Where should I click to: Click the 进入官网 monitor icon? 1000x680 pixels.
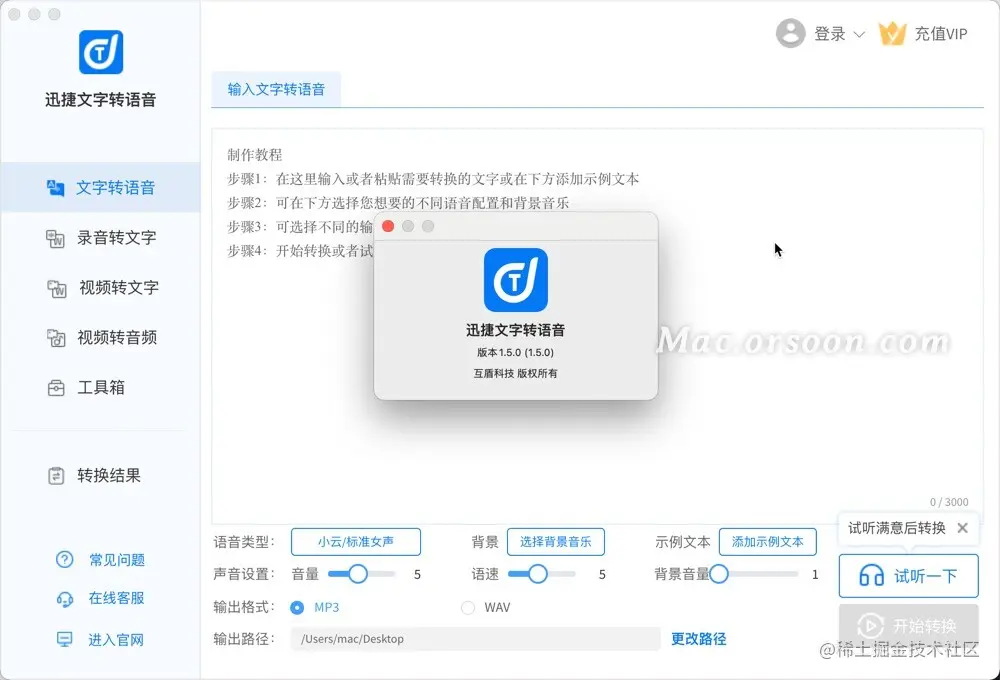(x=64, y=639)
